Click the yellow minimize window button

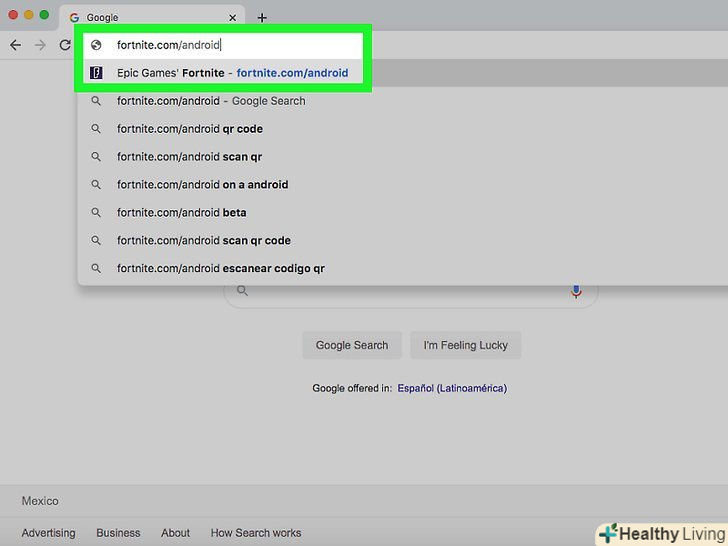coord(29,15)
